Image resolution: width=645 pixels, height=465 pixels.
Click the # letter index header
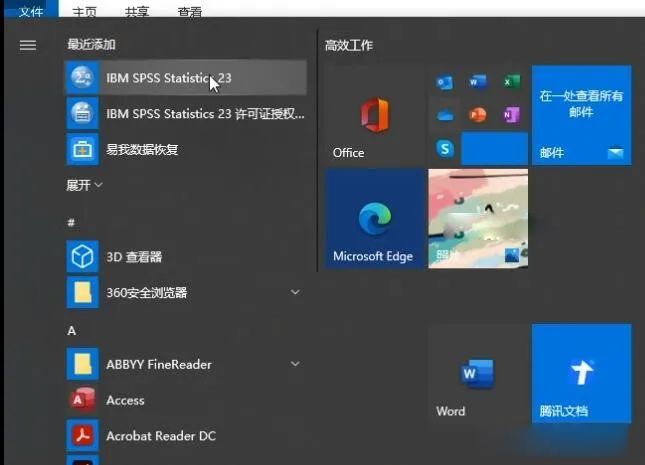tap(71, 223)
